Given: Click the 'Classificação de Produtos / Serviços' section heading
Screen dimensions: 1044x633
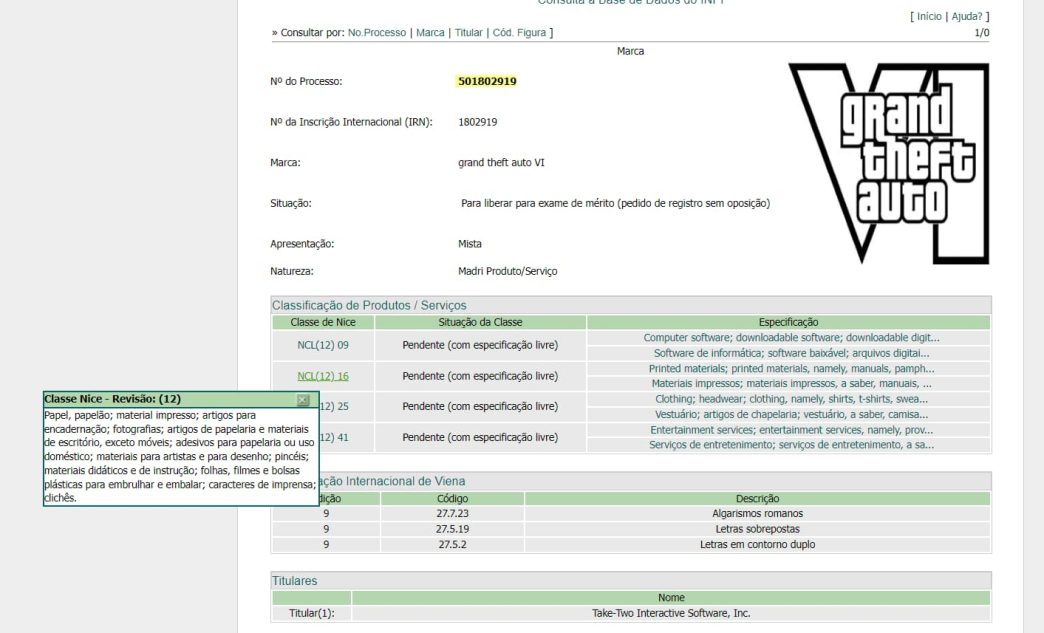Looking at the screenshot, I should coord(369,306).
